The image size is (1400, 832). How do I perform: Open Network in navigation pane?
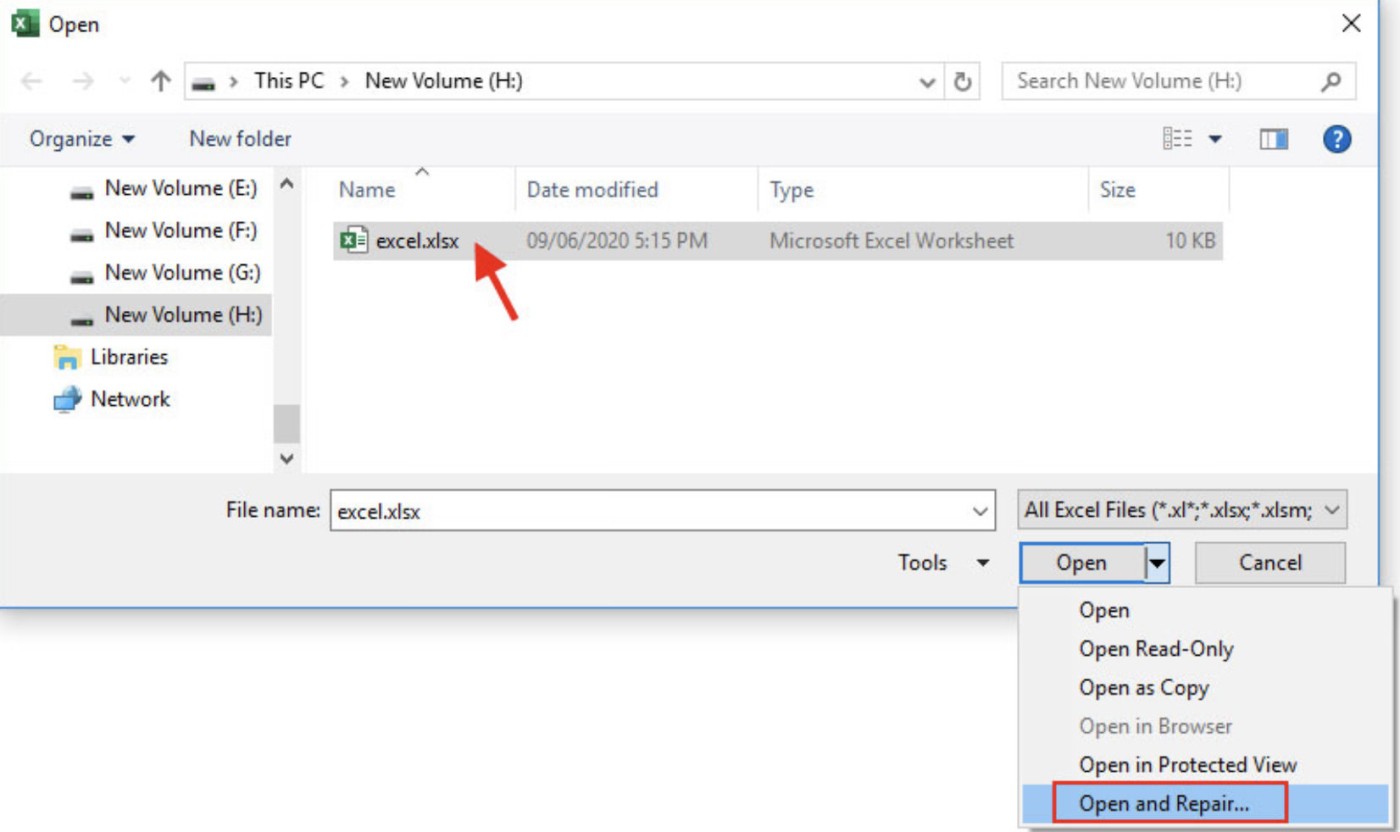click(130, 399)
